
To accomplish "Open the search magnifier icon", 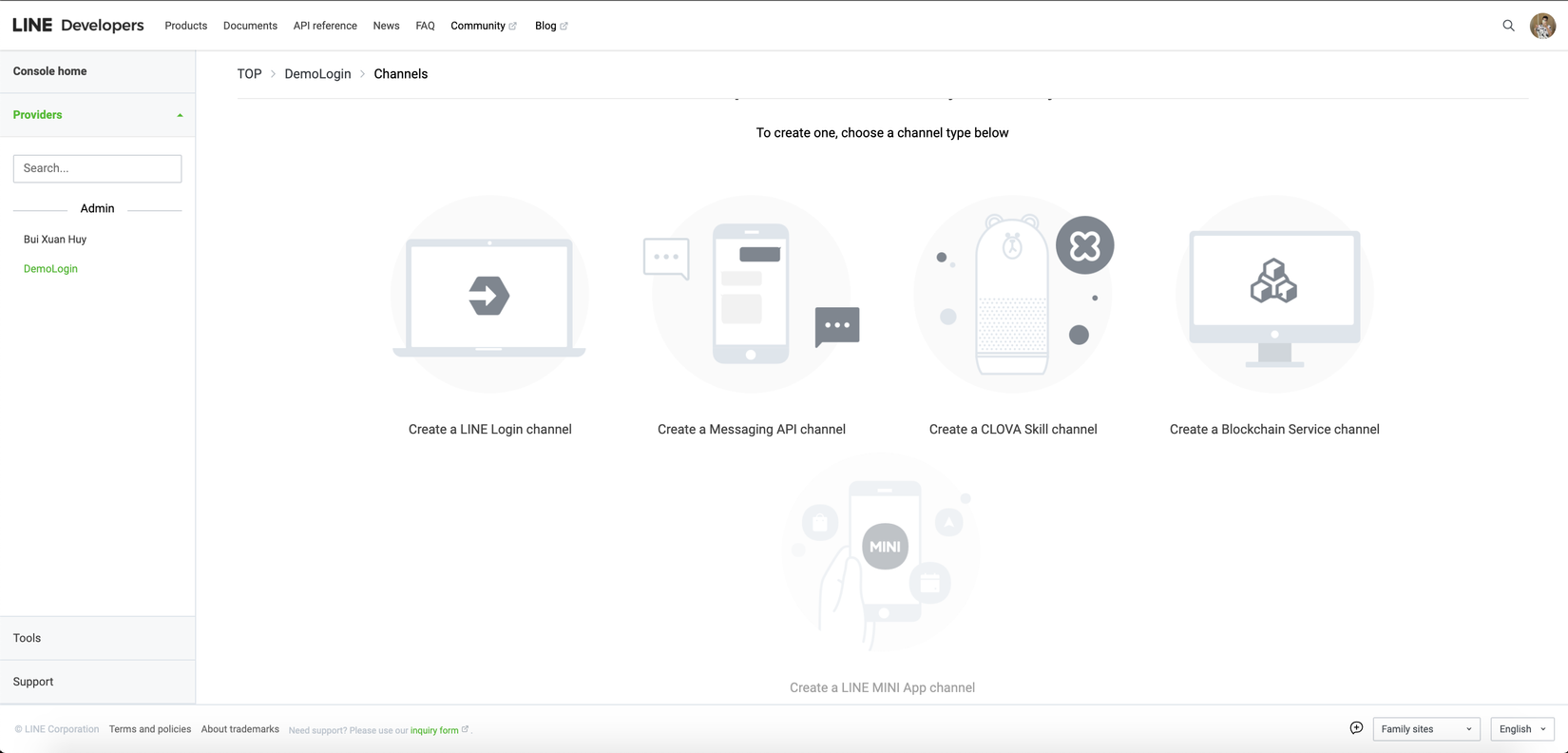I will tap(1508, 26).
